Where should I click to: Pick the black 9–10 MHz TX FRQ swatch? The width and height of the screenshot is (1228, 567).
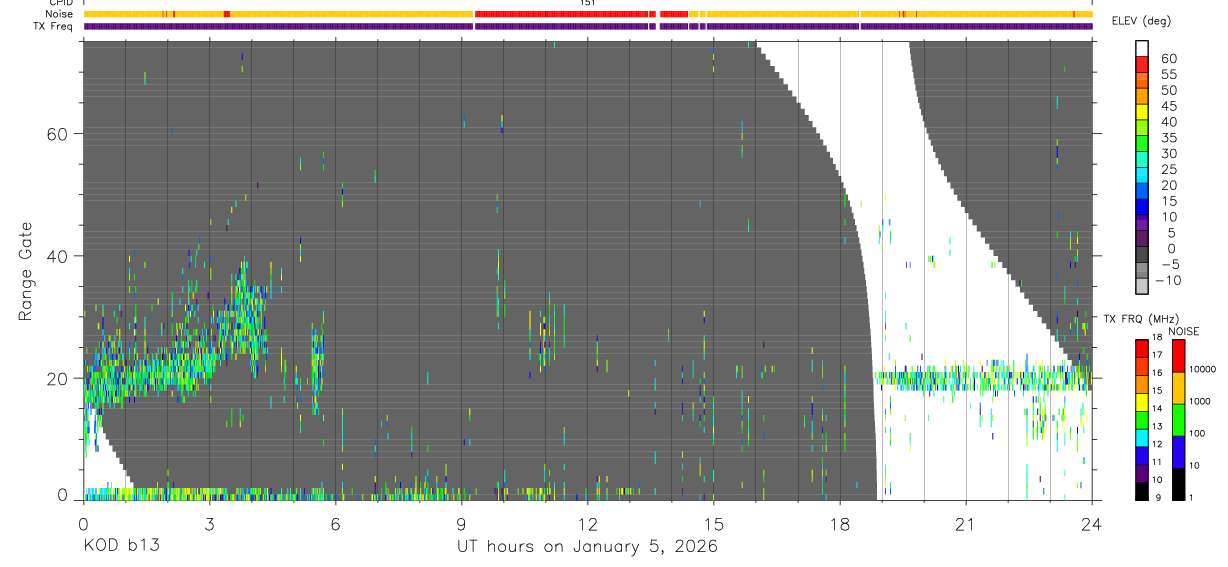coord(1143,490)
